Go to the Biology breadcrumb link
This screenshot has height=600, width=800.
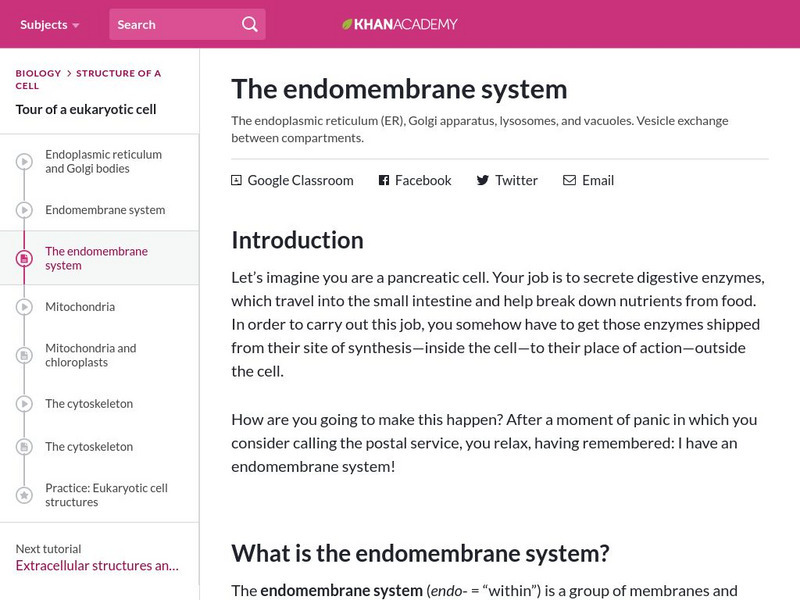click(x=38, y=73)
